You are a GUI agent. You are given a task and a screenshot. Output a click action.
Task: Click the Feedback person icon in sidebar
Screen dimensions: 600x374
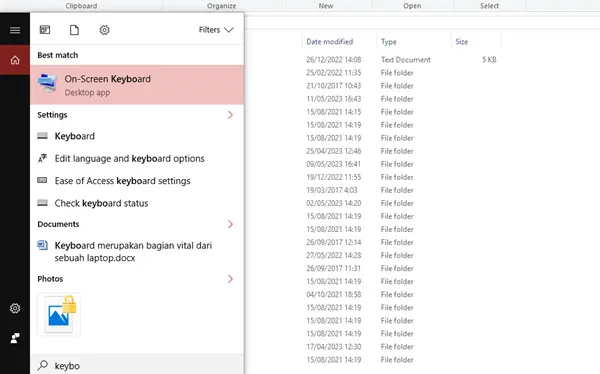[15, 338]
